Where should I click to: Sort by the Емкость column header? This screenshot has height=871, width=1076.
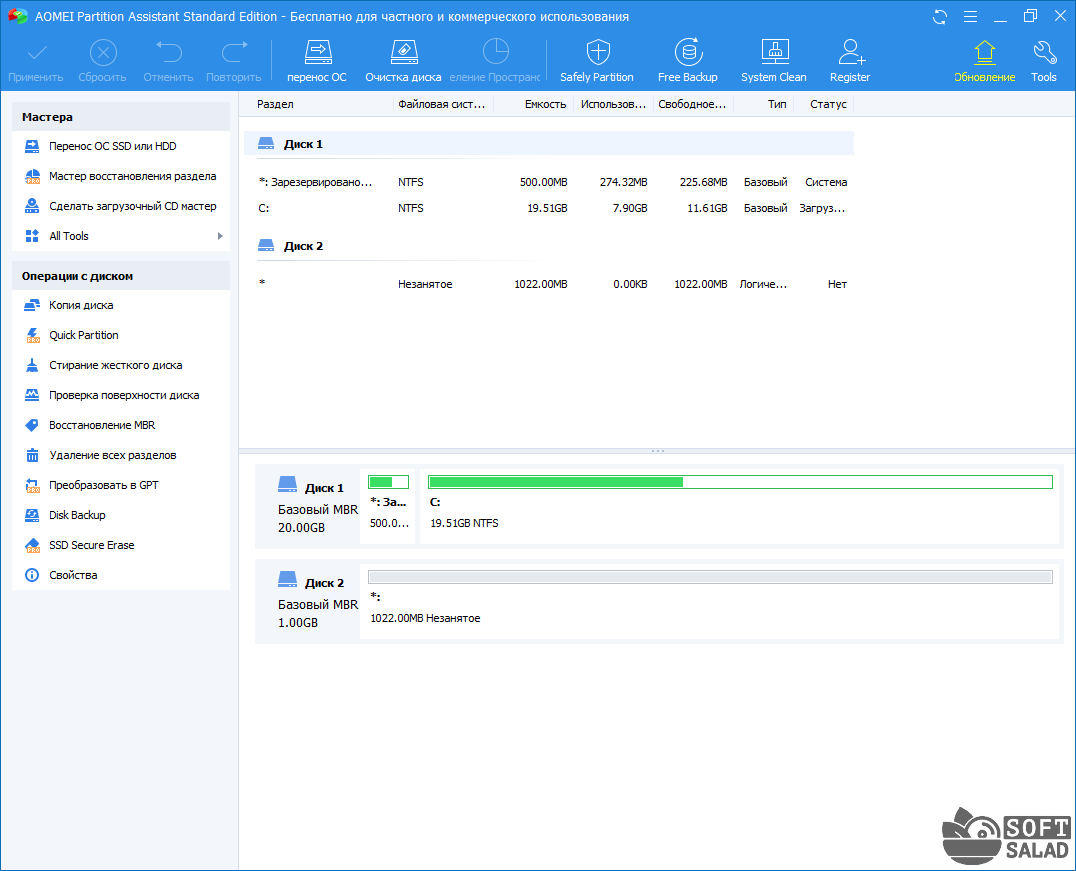545,104
